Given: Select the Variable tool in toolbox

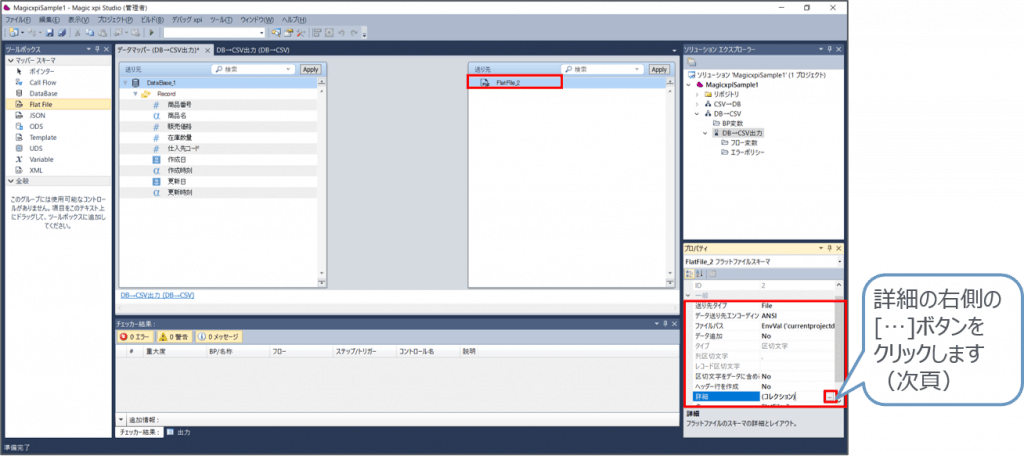Looking at the screenshot, I should pos(41,159).
